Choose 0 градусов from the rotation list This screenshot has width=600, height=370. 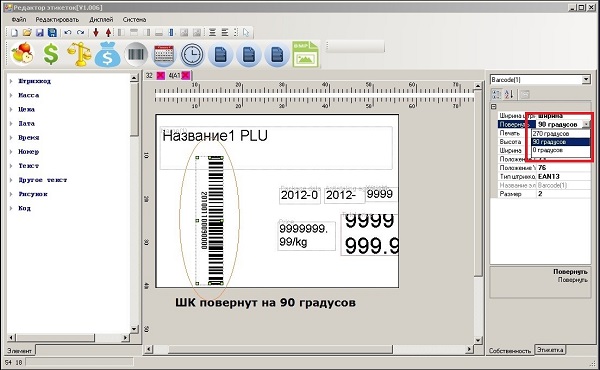(x=561, y=150)
